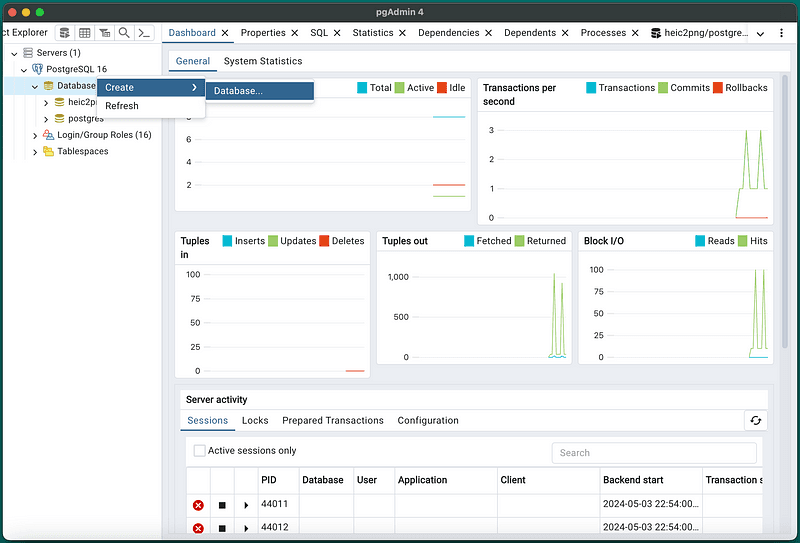Image resolution: width=800 pixels, height=543 pixels.
Task: Open the Dependents tab
Action: [530, 33]
